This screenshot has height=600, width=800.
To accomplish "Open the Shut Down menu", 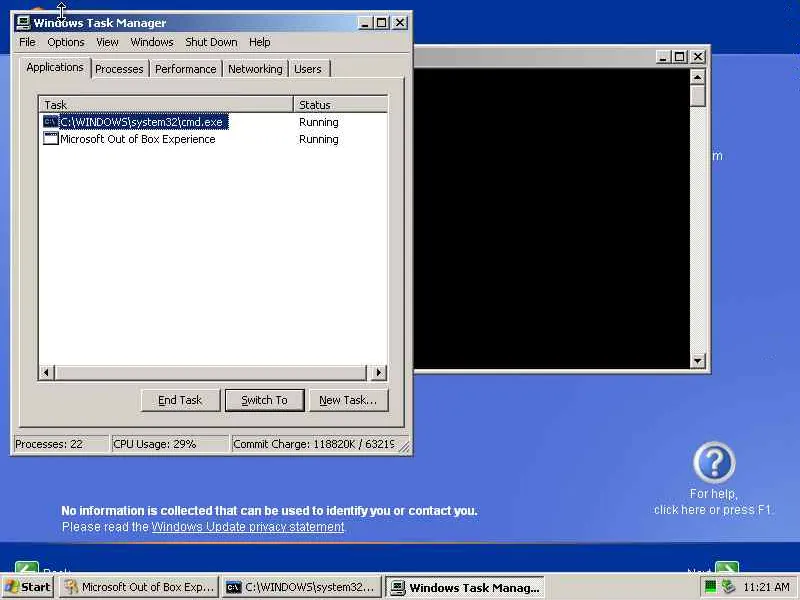I will click(211, 42).
